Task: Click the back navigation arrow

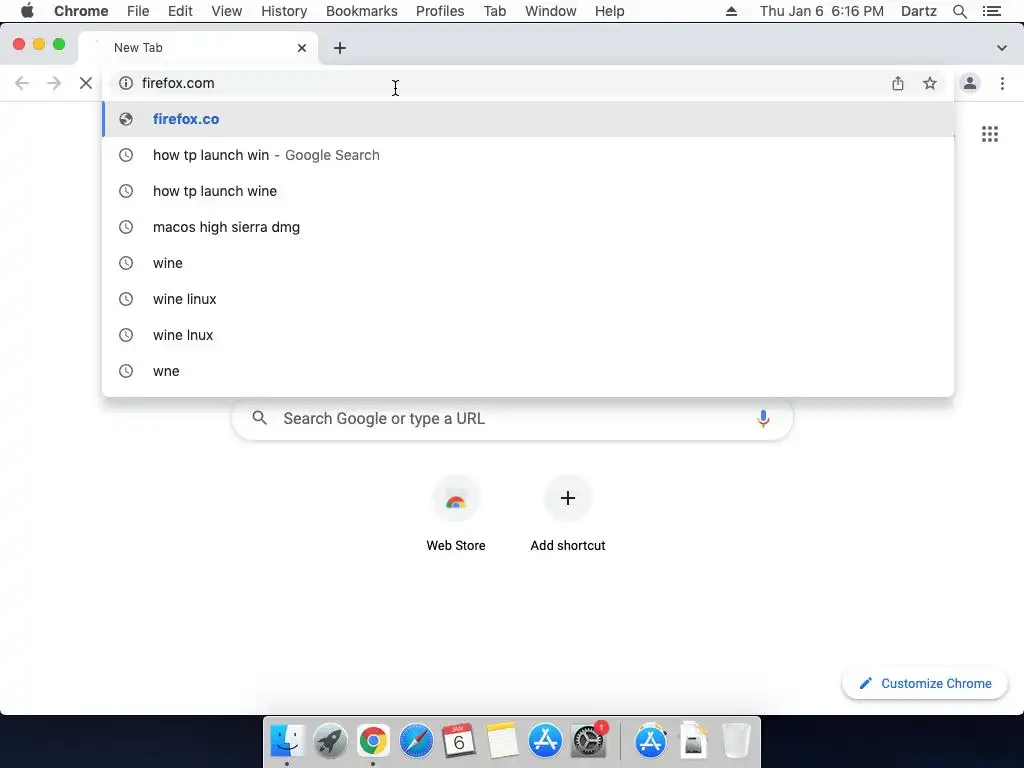Action: pos(22,83)
